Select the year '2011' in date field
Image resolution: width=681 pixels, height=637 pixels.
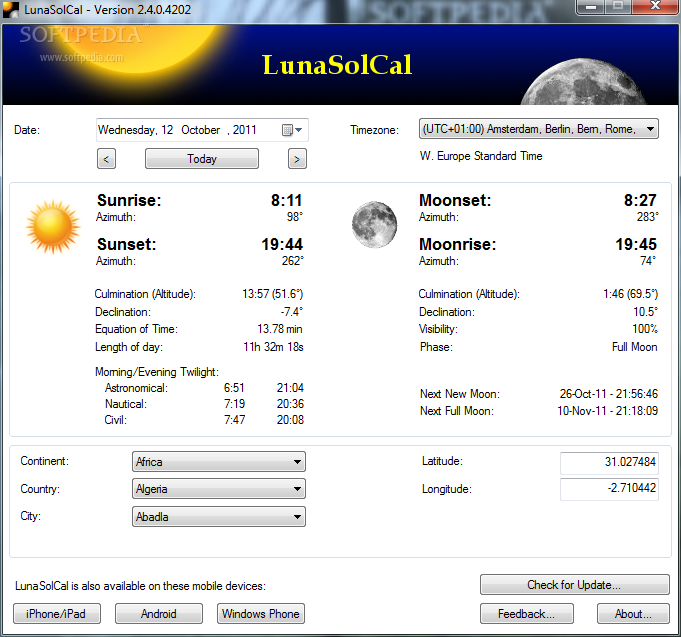coord(245,130)
